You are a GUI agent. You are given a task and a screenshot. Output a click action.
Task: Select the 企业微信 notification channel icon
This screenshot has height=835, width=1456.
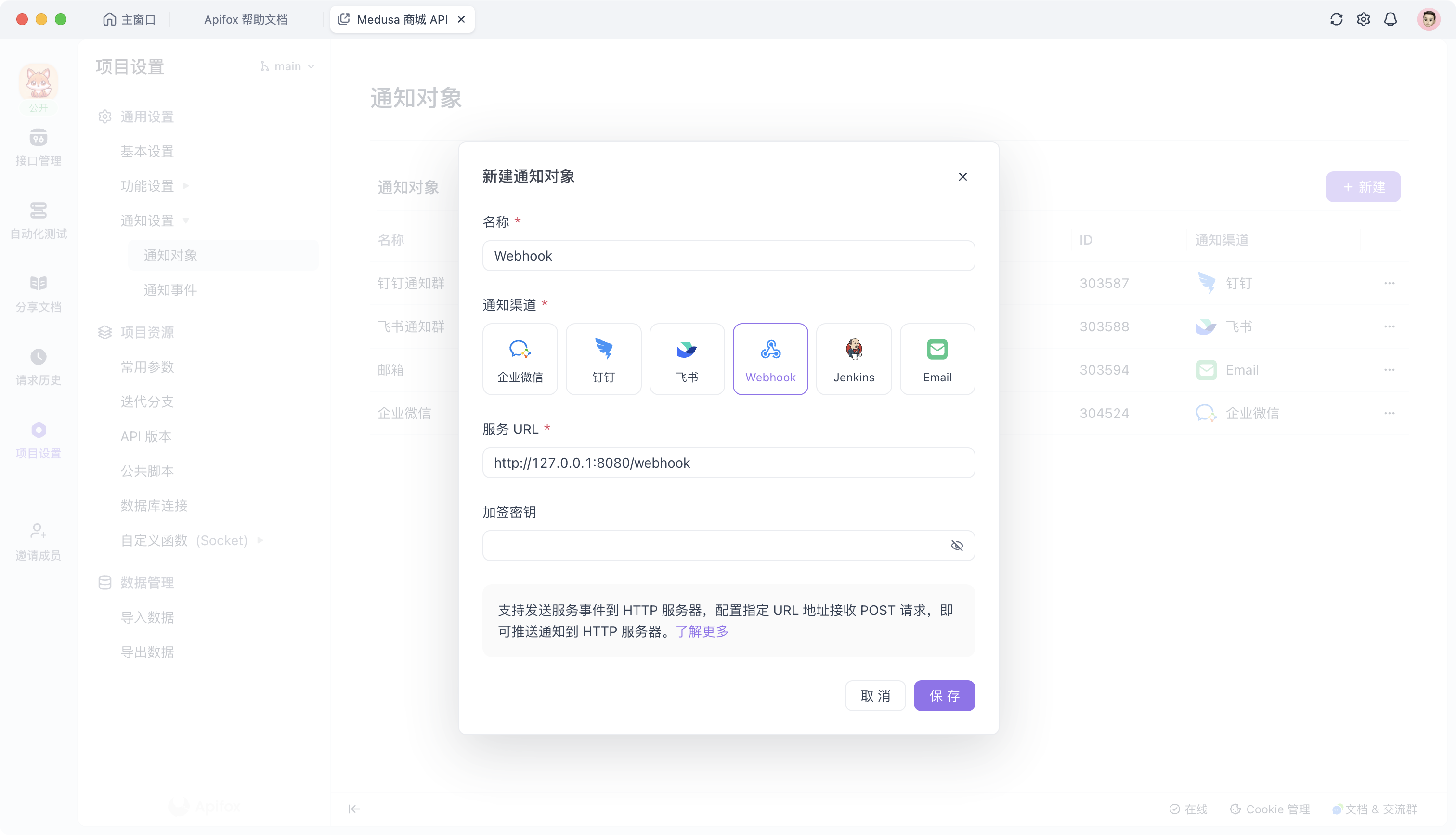tap(520, 358)
